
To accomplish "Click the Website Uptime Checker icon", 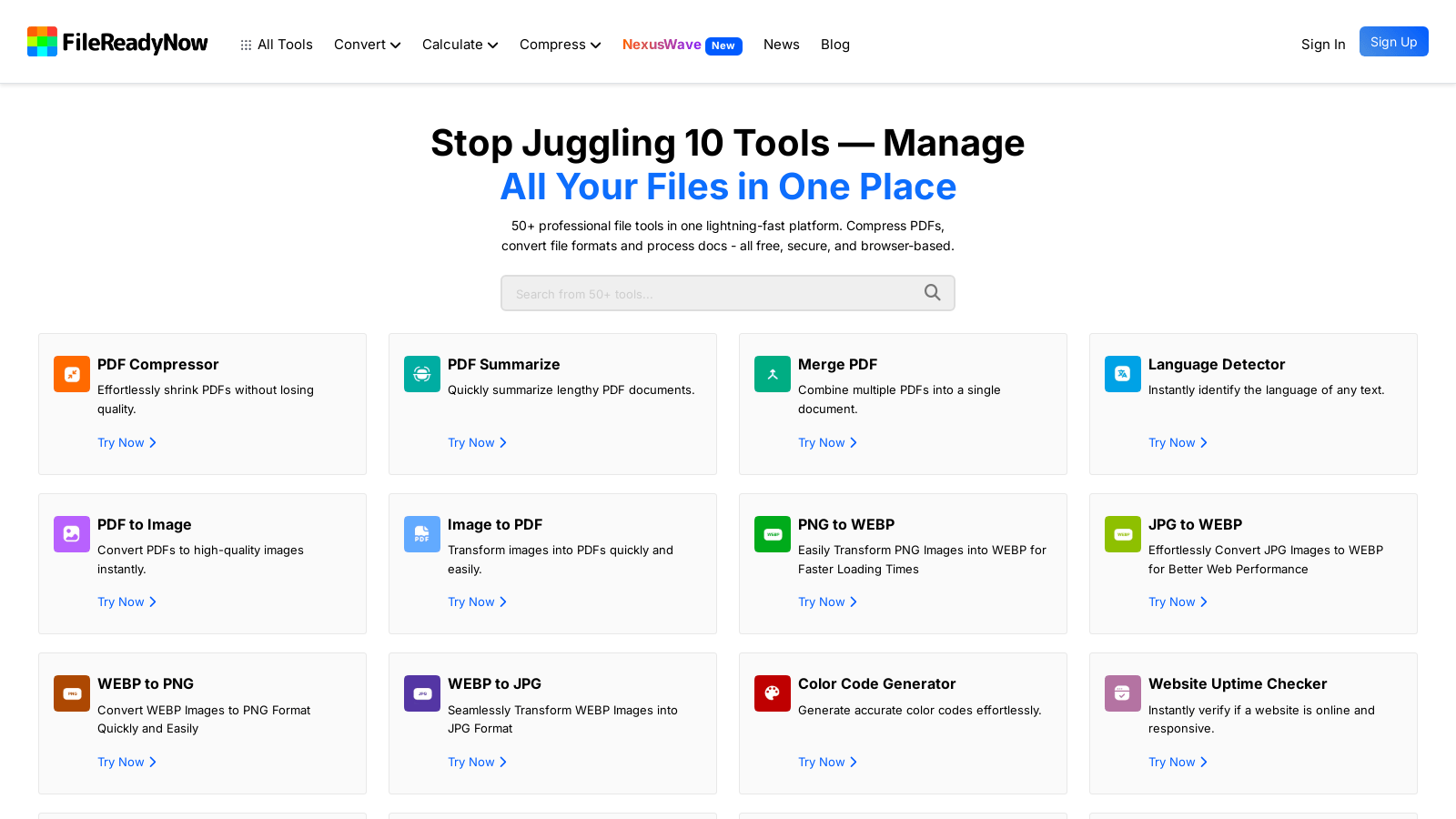I will (1123, 693).
